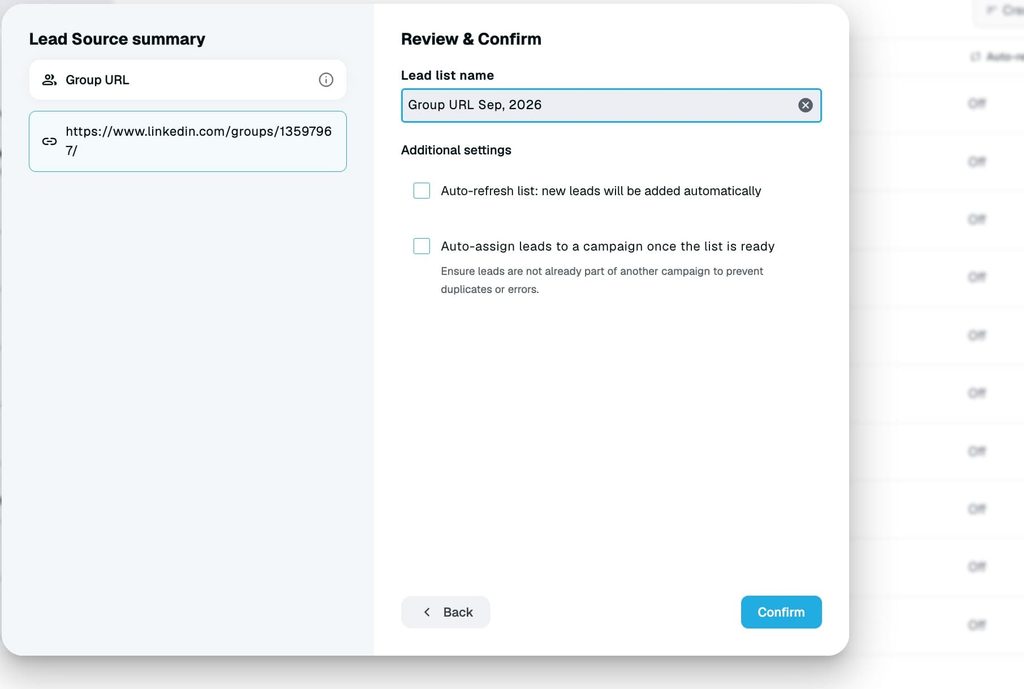Clear the lead list name field with the X icon
Viewport: 1024px width, 689px height.
pyautogui.click(x=805, y=105)
